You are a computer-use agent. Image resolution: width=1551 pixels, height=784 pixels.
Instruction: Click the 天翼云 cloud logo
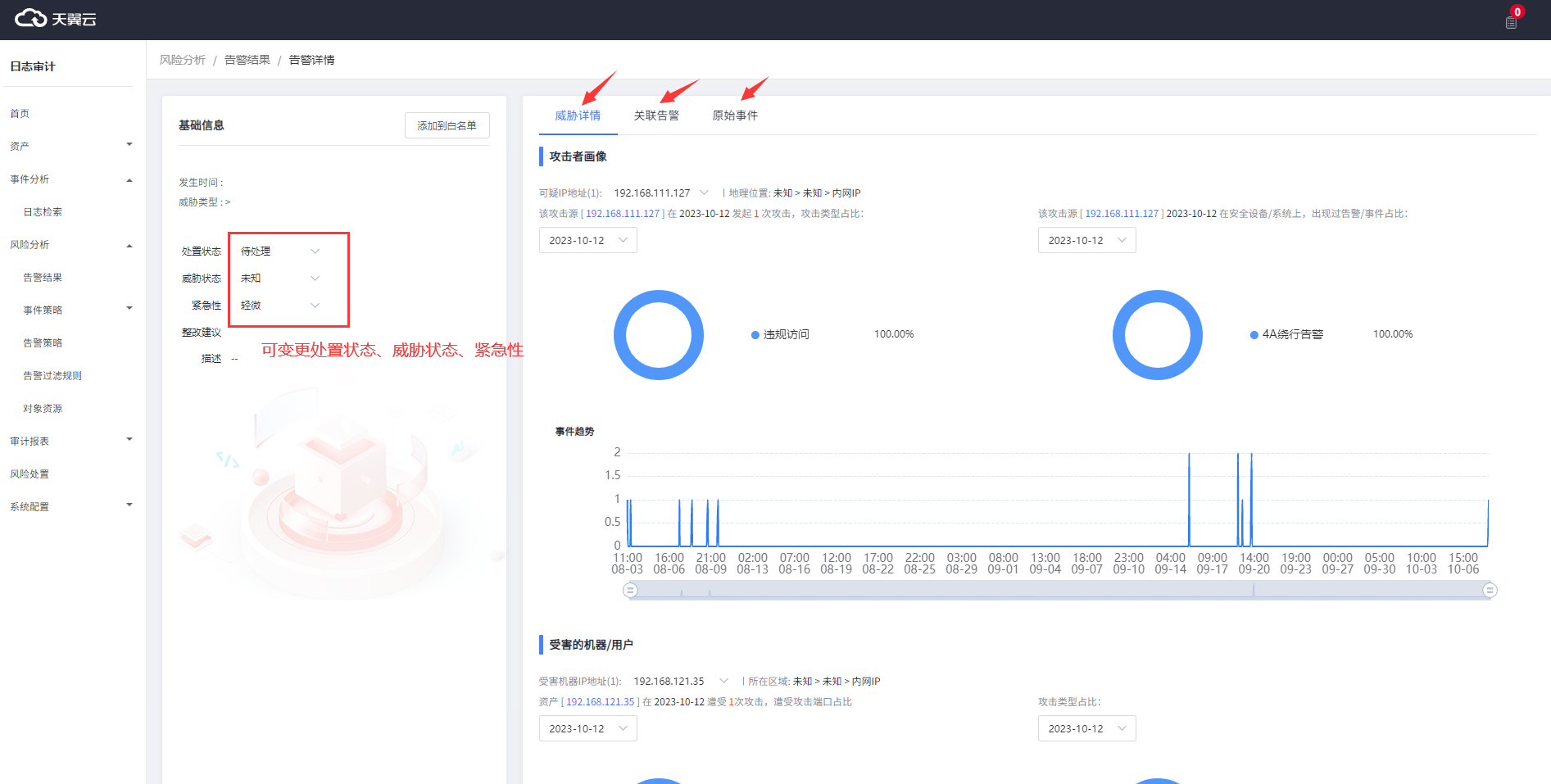55,19
